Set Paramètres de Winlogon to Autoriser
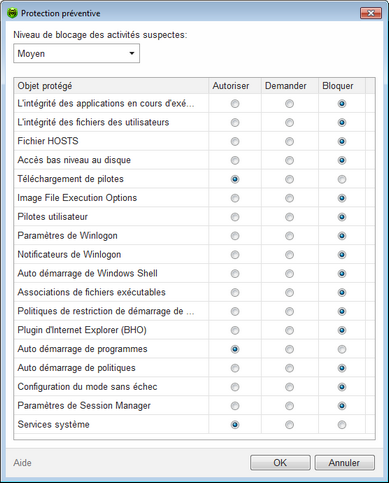This screenshot has height=483, width=389. pos(235,236)
